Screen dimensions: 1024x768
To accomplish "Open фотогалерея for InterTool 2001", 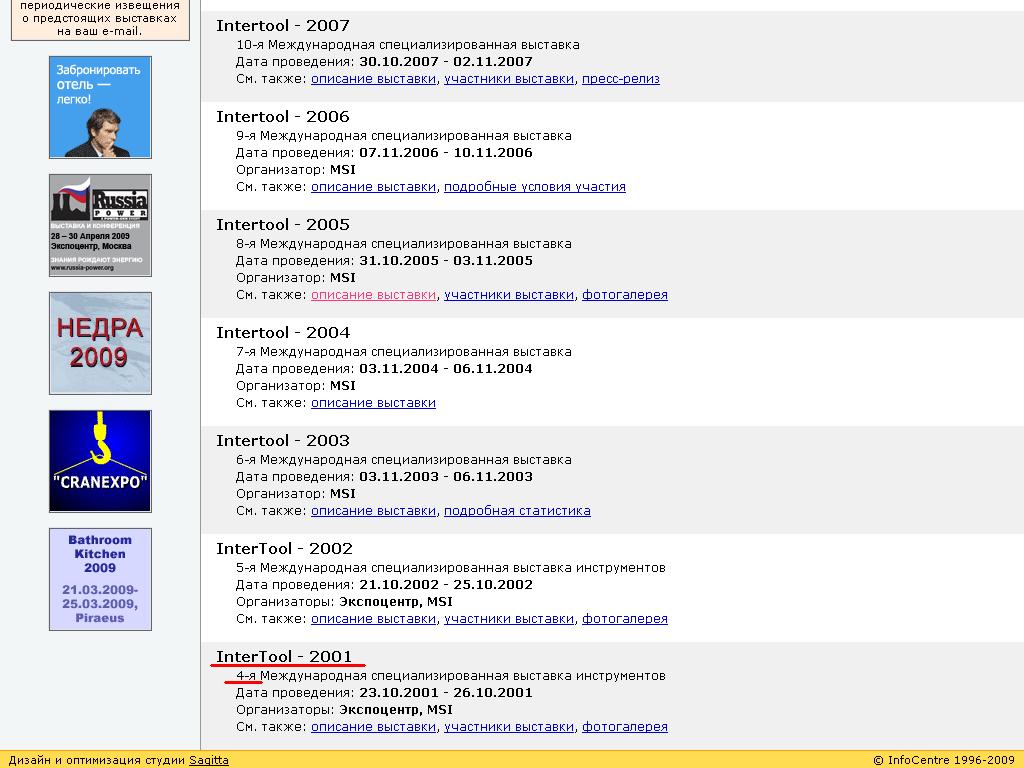I will [x=625, y=727].
